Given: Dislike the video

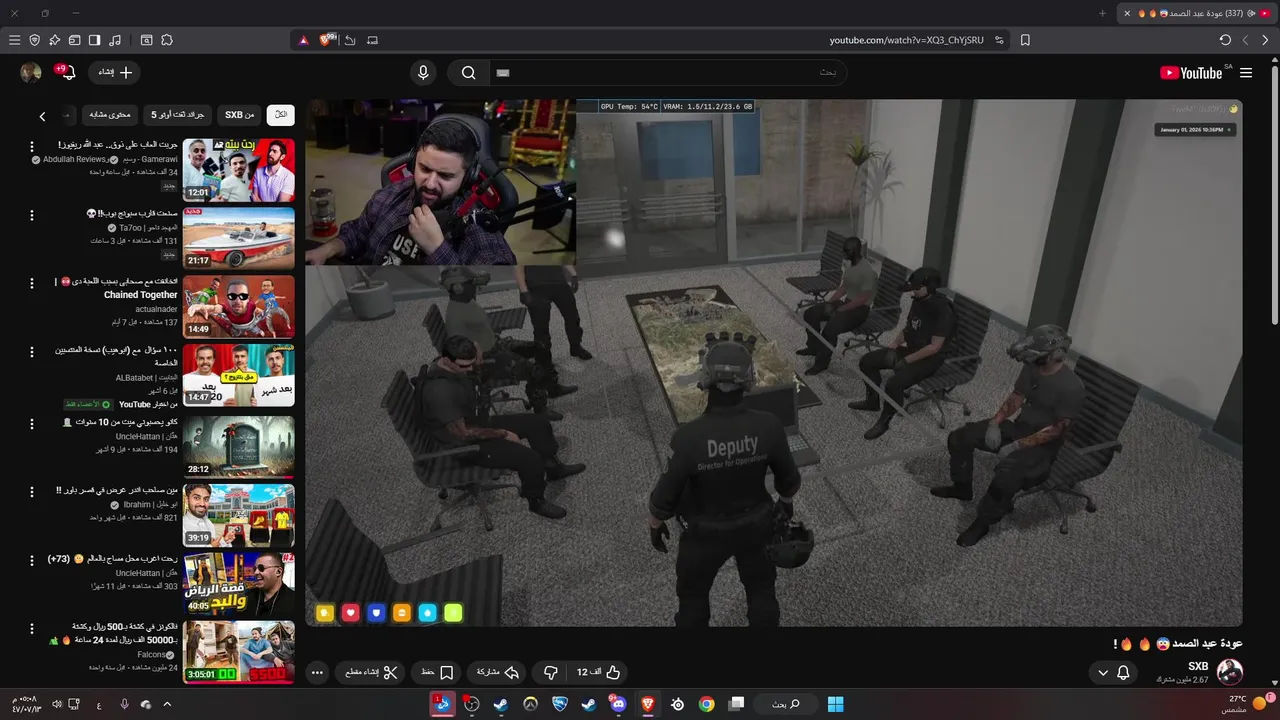Looking at the screenshot, I should click(550, 672).
